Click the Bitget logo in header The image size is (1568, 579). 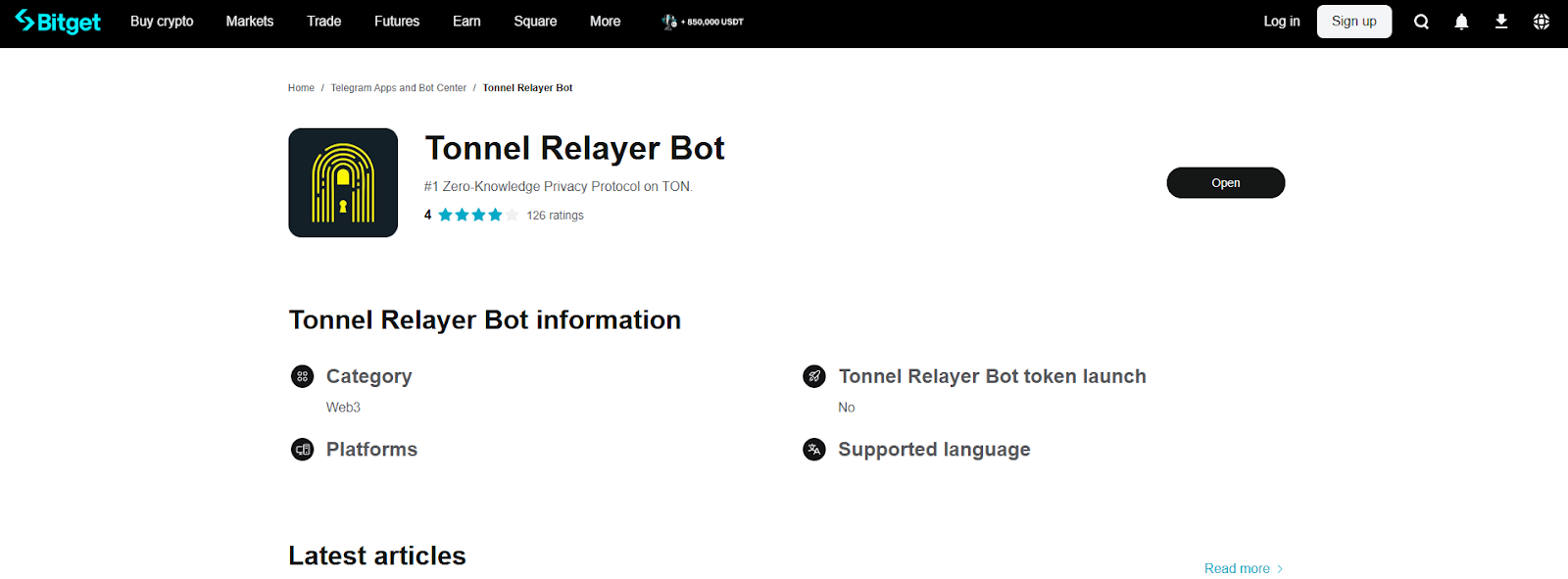coord(58,22)
